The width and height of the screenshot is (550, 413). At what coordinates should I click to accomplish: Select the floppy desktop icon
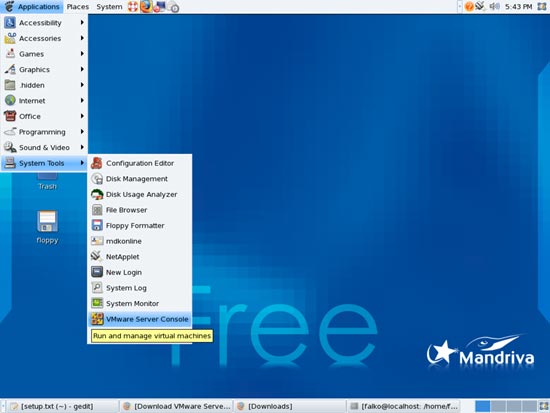coord(47,221)
